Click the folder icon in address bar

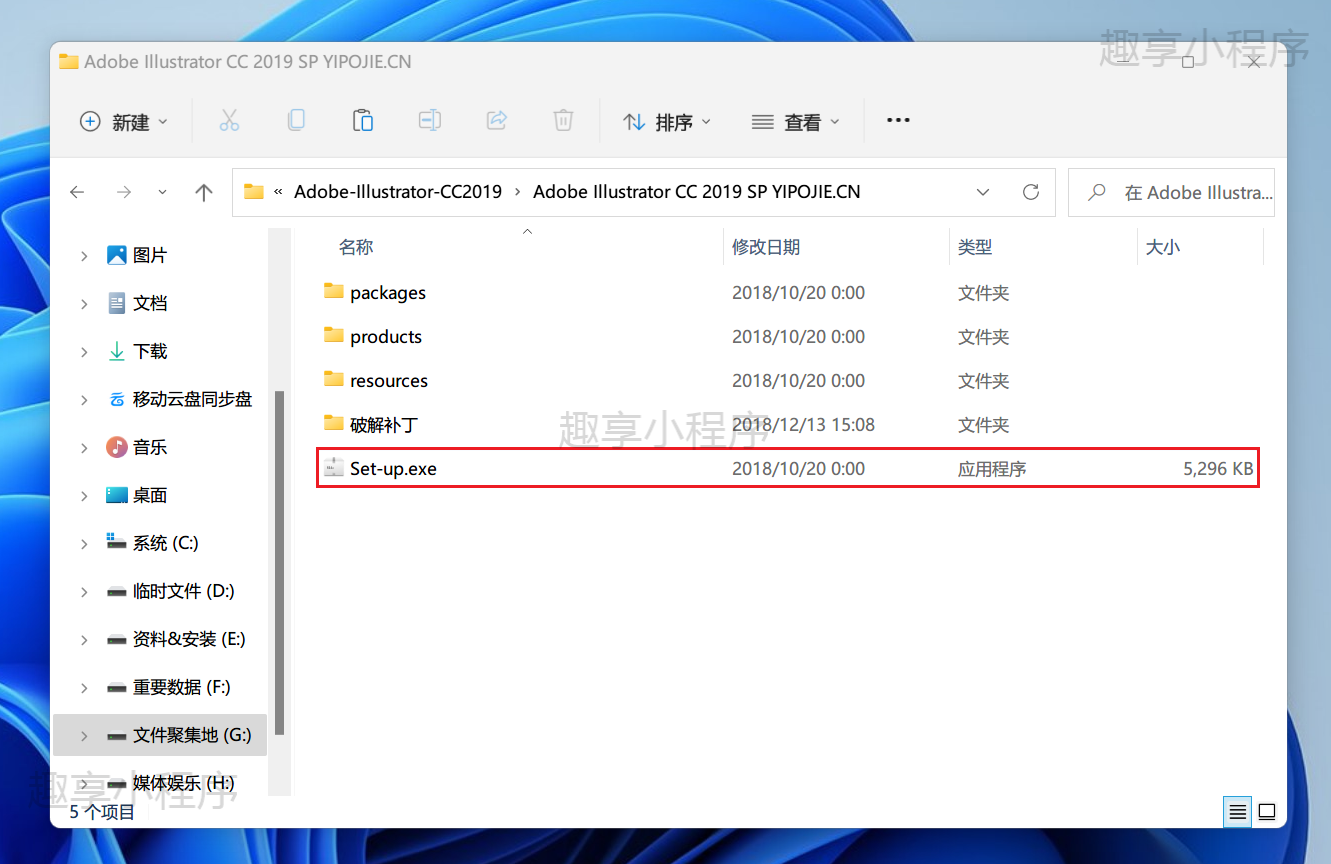[254, 192]
